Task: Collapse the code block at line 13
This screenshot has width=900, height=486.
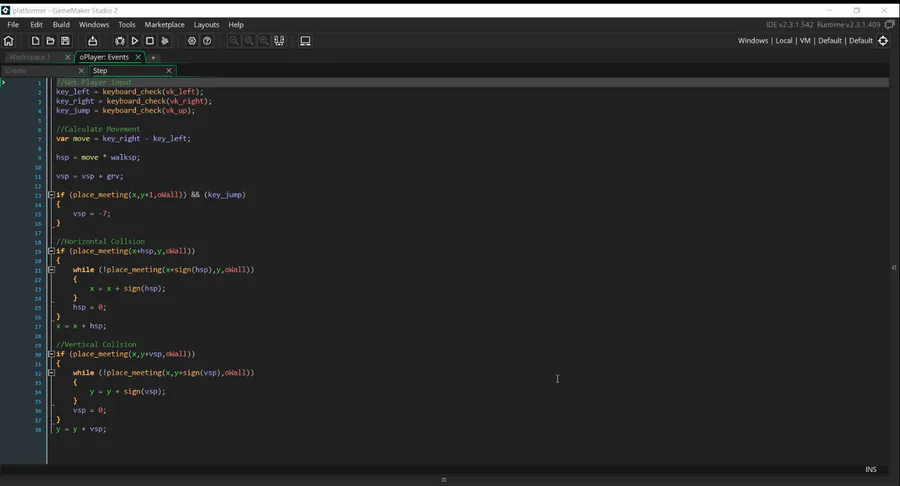Action: (x=51, y=195)
